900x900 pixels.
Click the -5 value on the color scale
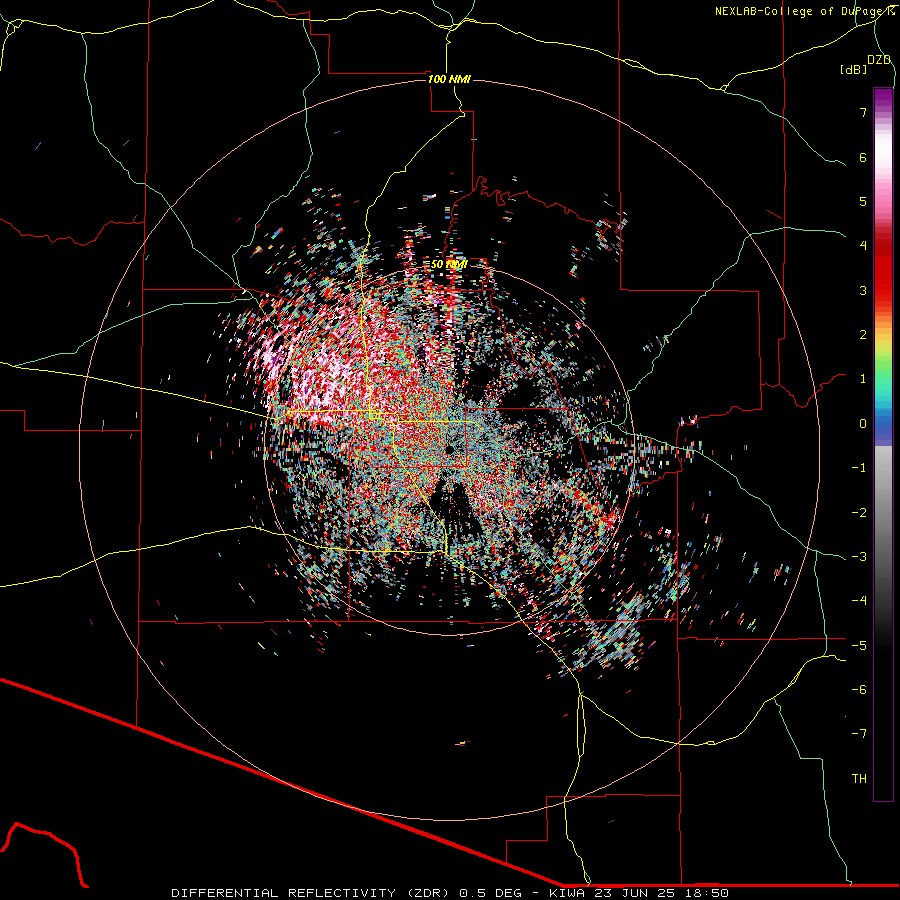click(859, 646)
